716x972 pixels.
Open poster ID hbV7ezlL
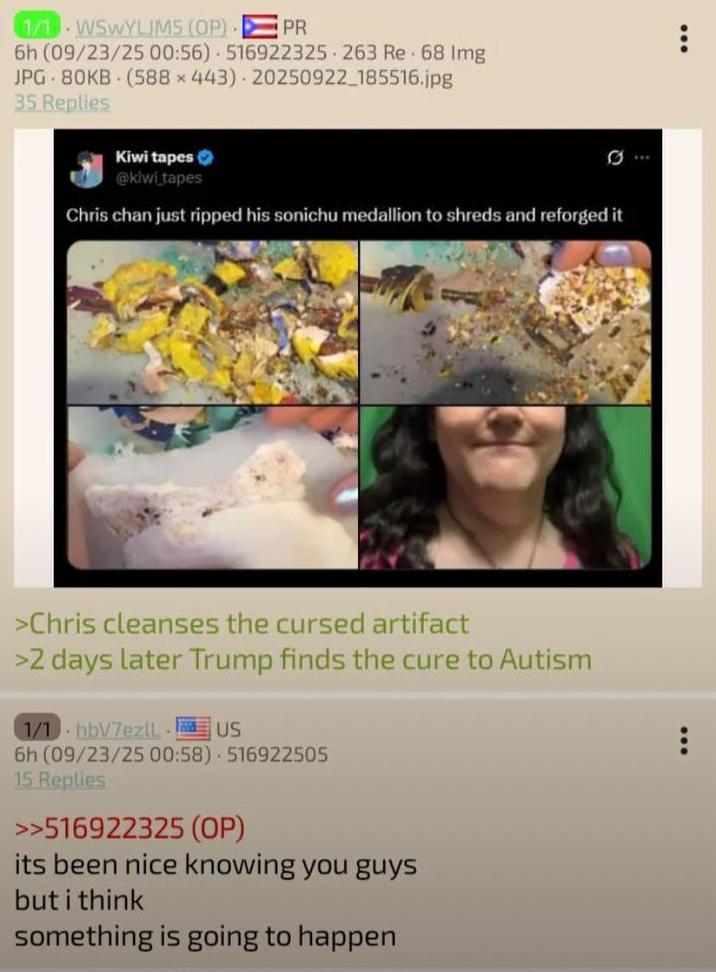coord(118,730)
